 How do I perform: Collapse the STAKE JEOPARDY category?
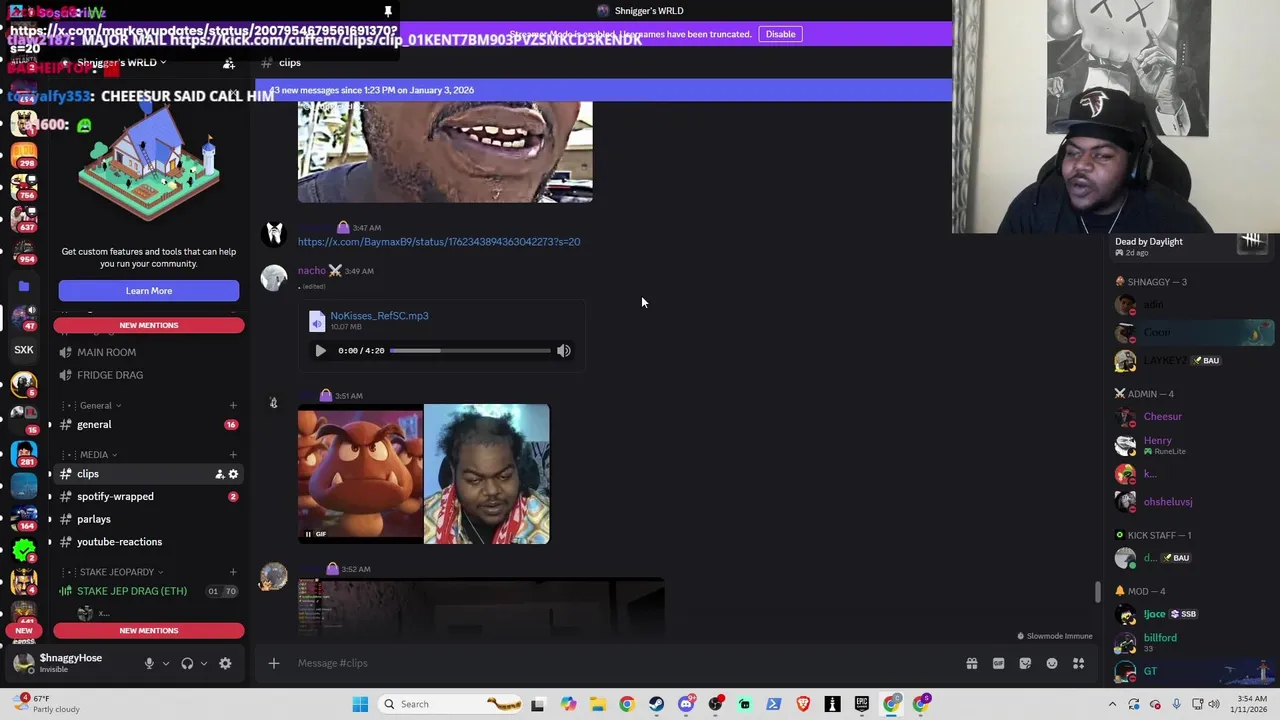tap(117, 572)
